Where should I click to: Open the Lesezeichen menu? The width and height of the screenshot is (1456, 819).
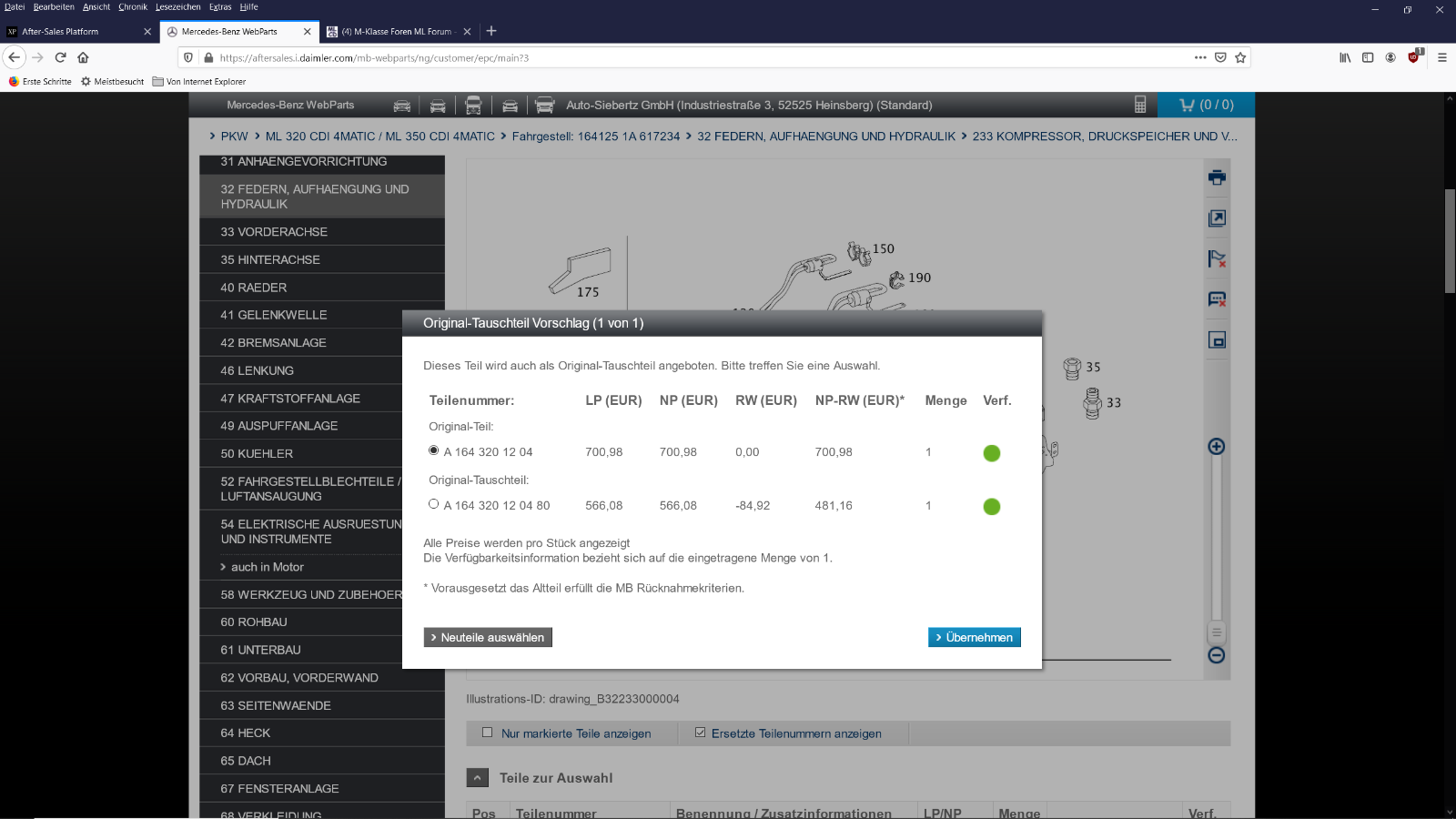tap(177, 6)
